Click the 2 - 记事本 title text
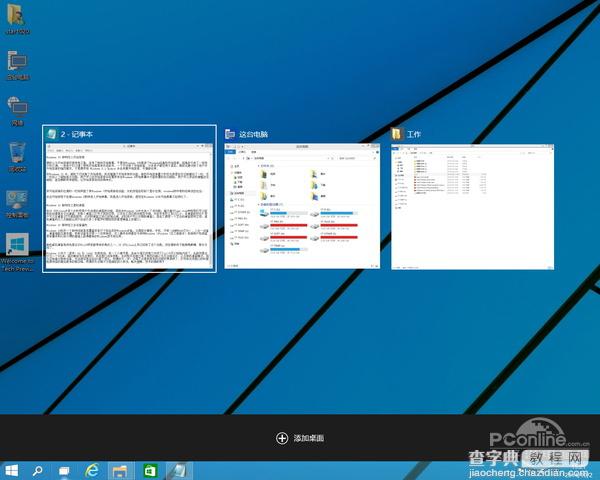The width and height of the screenshot is (600, 480). [x=77, y=134]
